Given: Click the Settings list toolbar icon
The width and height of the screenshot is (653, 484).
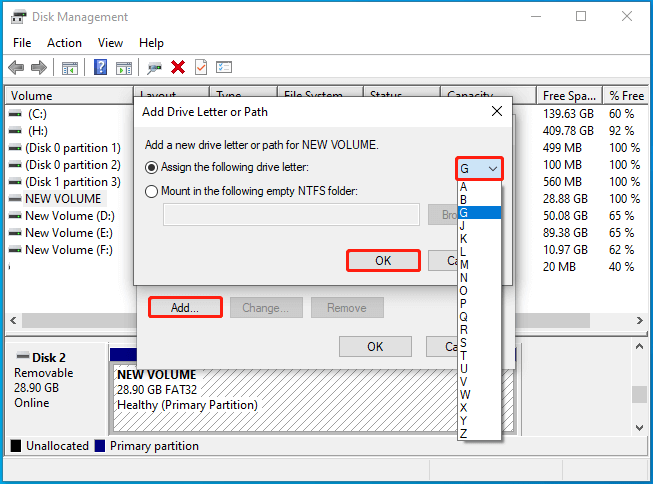Looking at the screenshot, I should click(x=224, y=67).
